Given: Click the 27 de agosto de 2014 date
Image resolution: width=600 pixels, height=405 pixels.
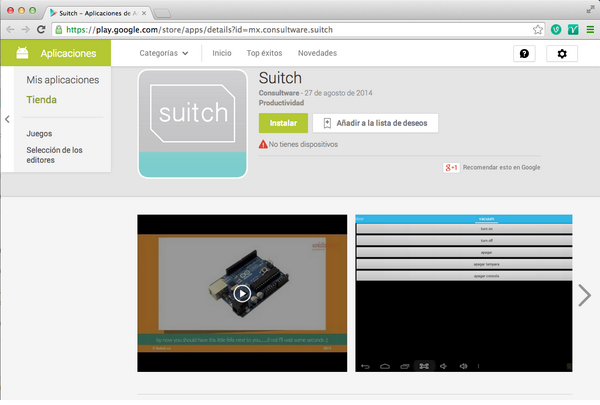Looking at the screenshot, I should pyautogui.click(x=338, y=93).
